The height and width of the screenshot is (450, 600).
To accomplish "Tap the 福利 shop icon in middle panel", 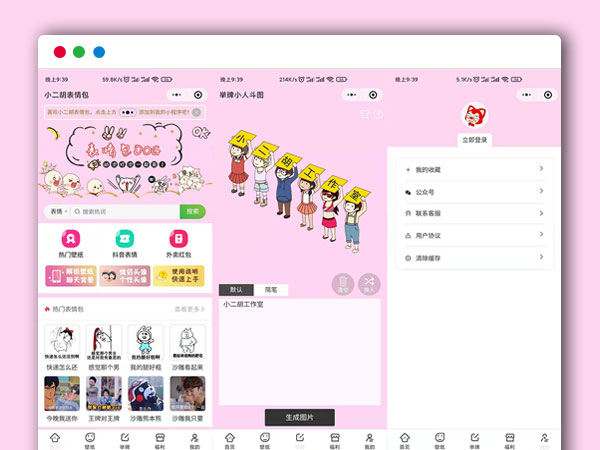I will coord(335,437).
